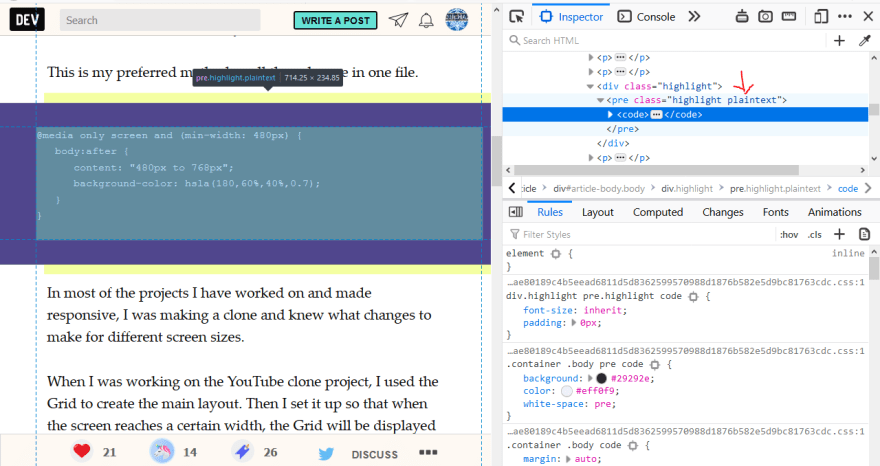Move breadcrumbs left with arrow
880x466 pixels.
(x=512, y=188)
